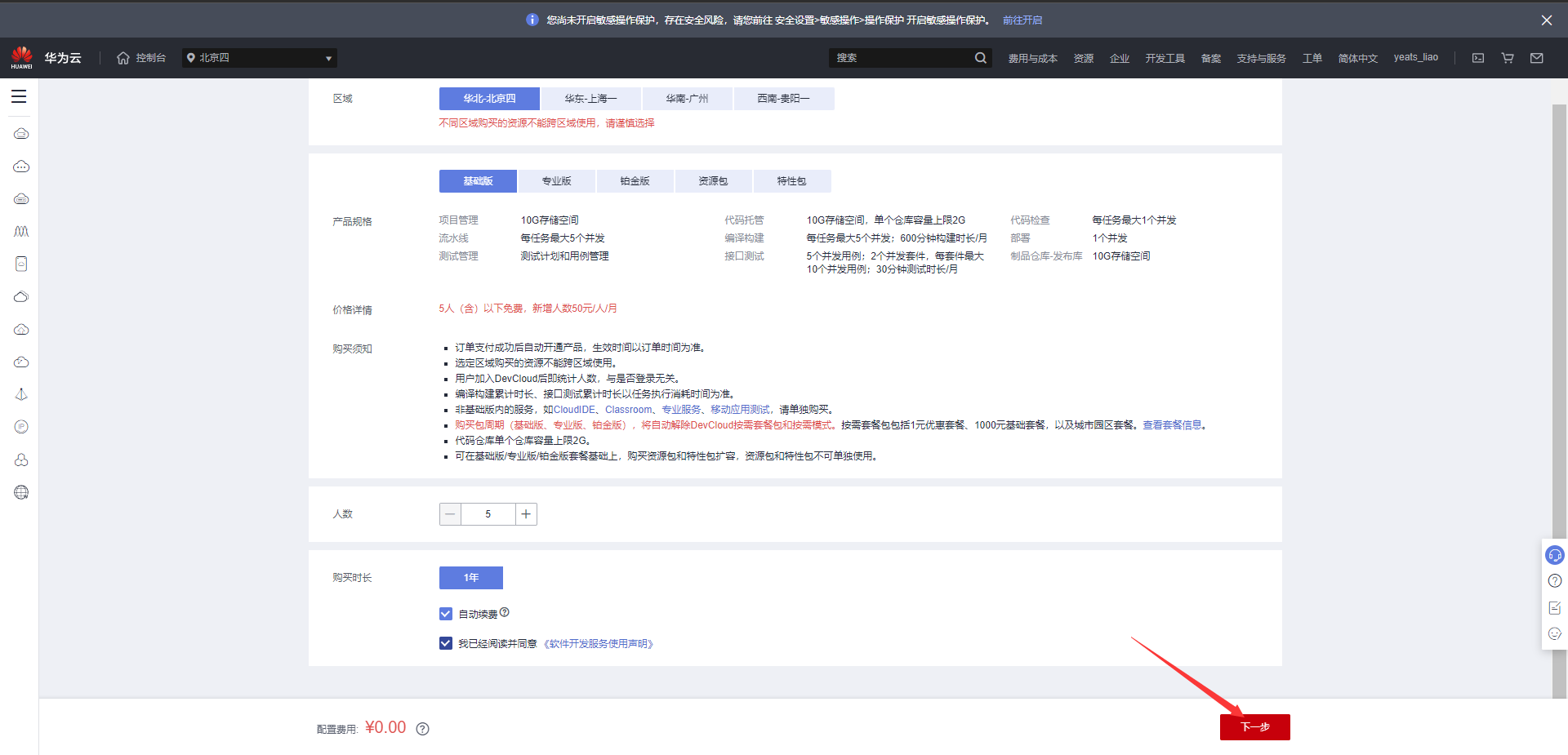Image resolution: width=1568 pixels, height=755 pixels.
Task: Click the three-circles cluster sidebar icon
Action: 21,460
